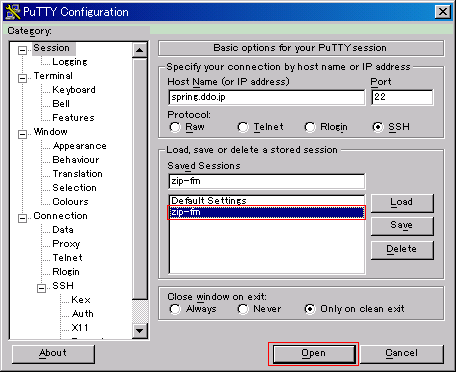Open the Telnet category in tree
The image size is (456, 372).
coord(67,258)
